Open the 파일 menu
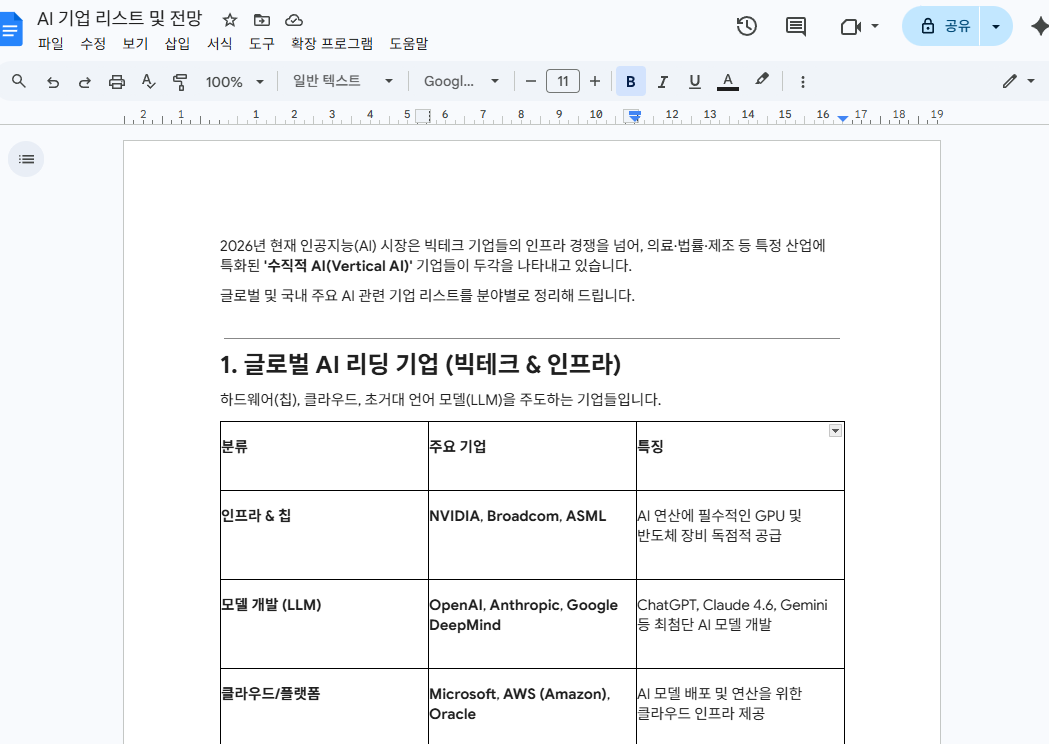 tap(51, 44)
